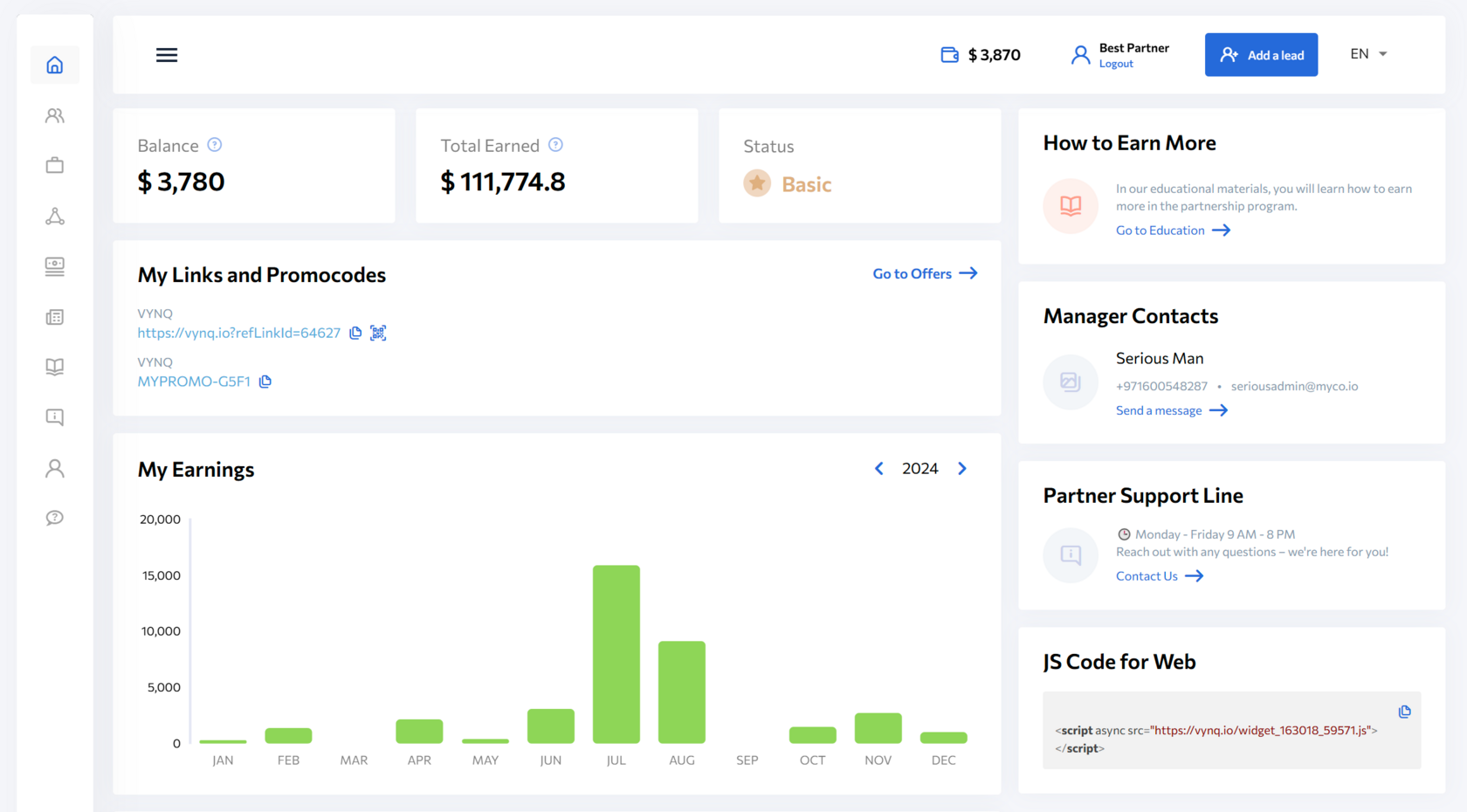
Task: Copy the MYPROMO-G5F1 promocode
Action: tap(265, 382)
